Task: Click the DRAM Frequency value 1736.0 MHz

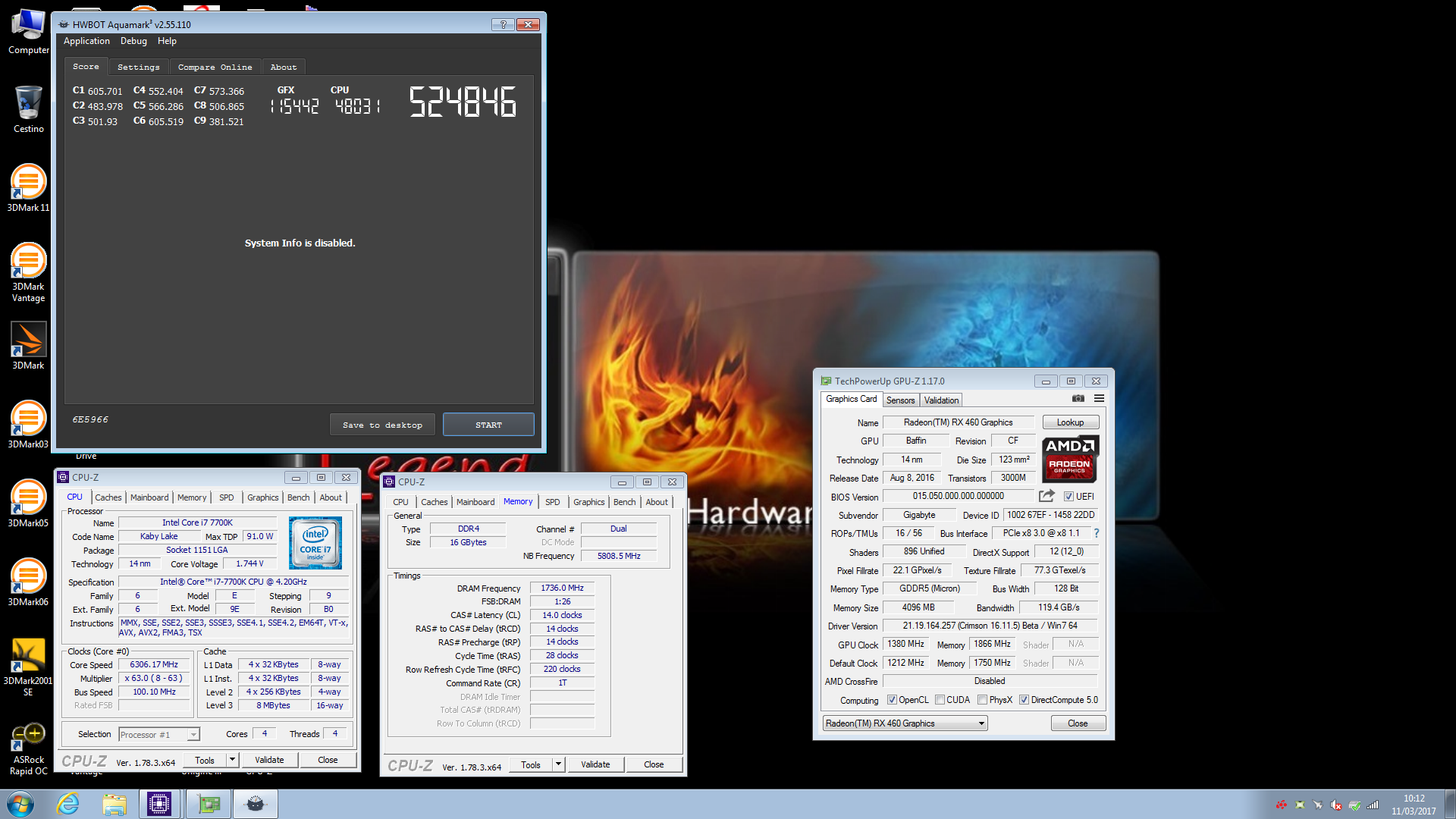Action: pyautogui.click(x=562, y=588)
